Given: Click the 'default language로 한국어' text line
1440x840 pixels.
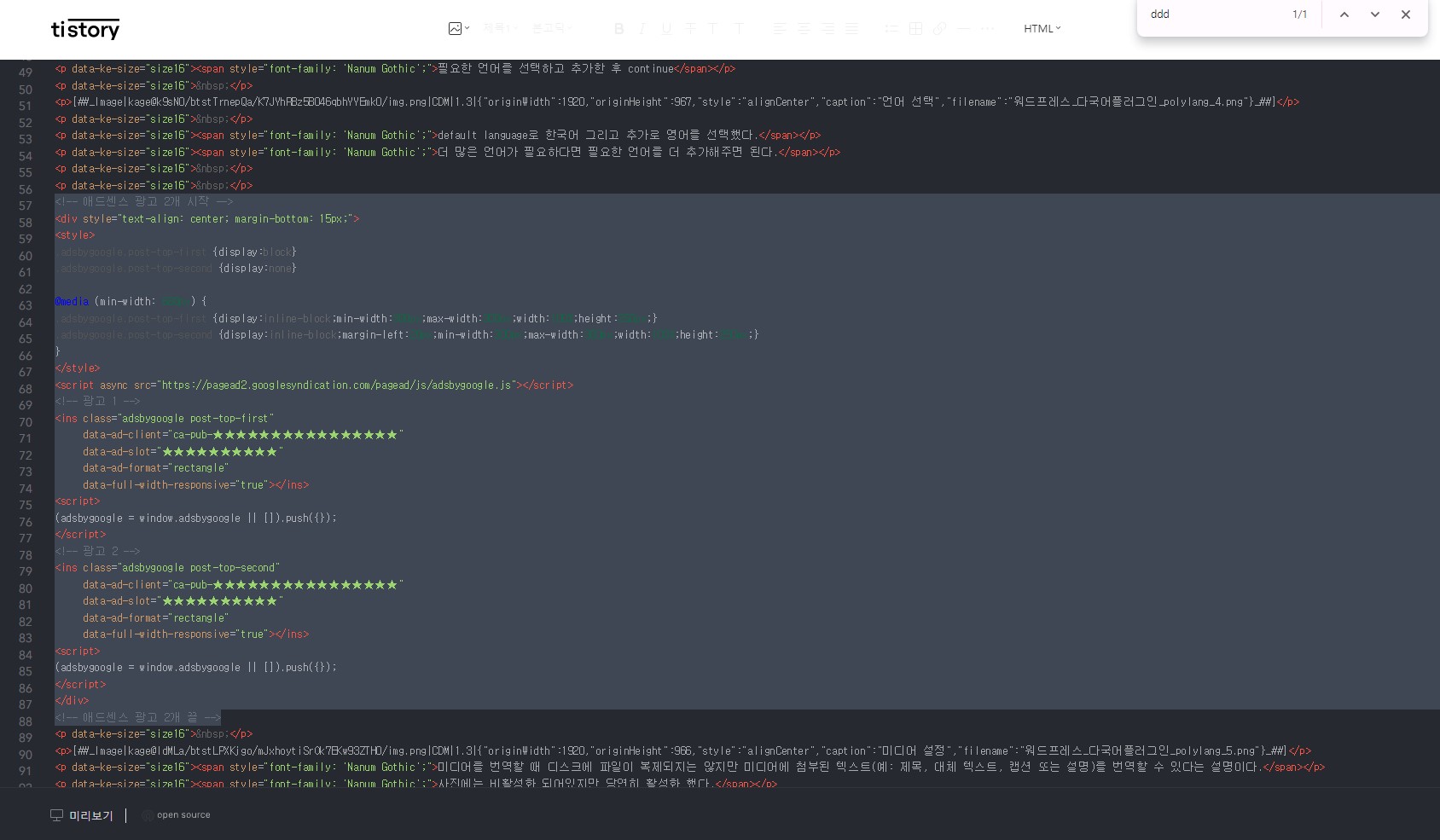Looking at the screenshot, I should (438, 136).
